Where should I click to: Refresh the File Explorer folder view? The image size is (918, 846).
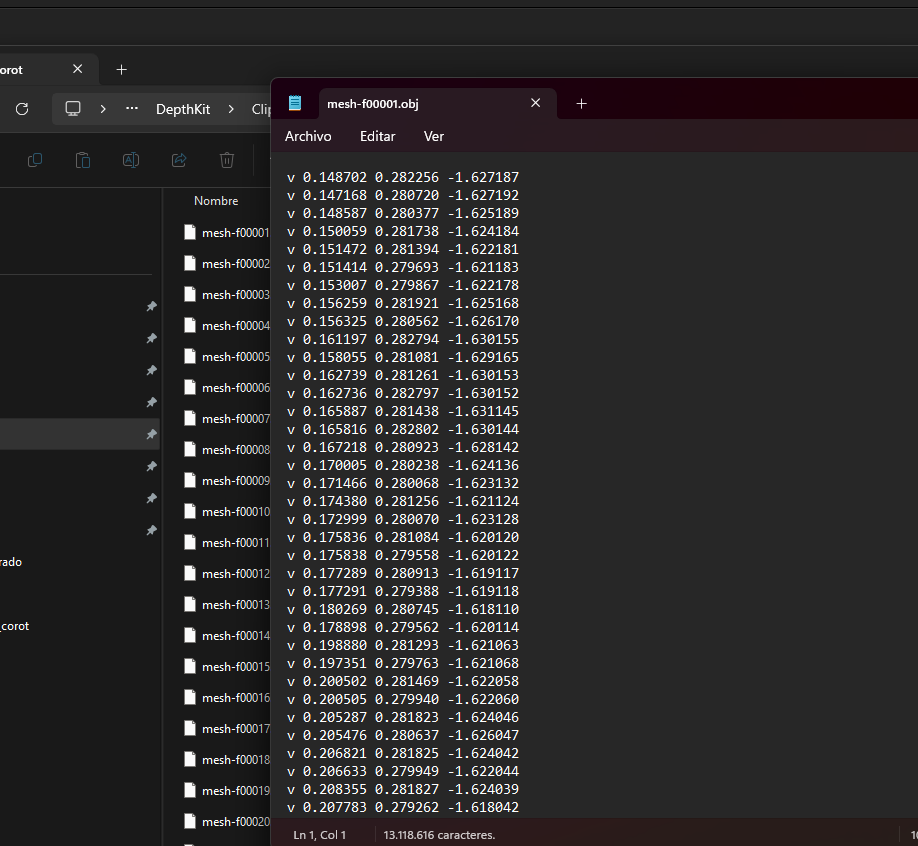(22, 109)
